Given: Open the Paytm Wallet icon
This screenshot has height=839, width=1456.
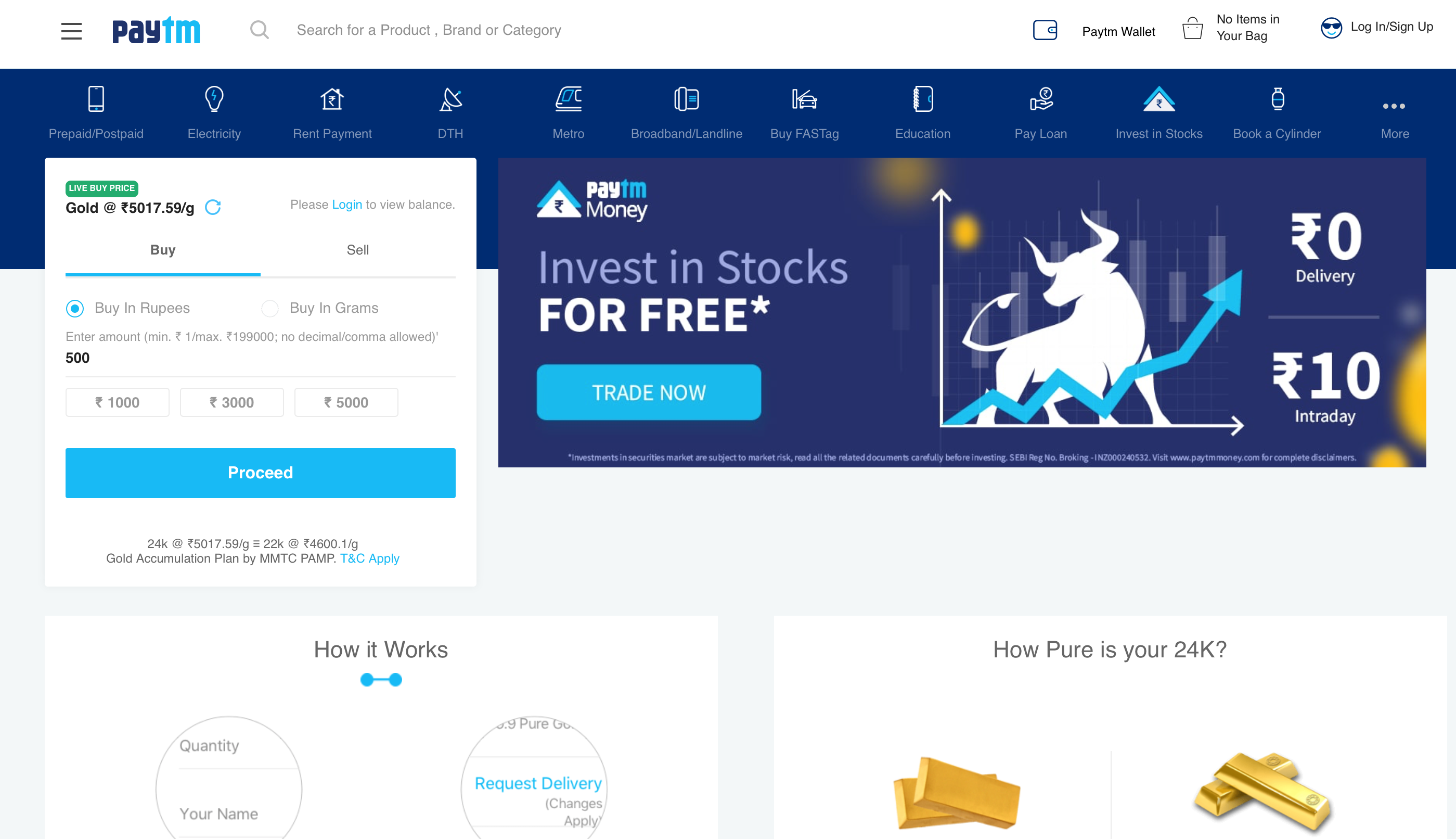Looking at the screenshot, I should click(1045, 30).
